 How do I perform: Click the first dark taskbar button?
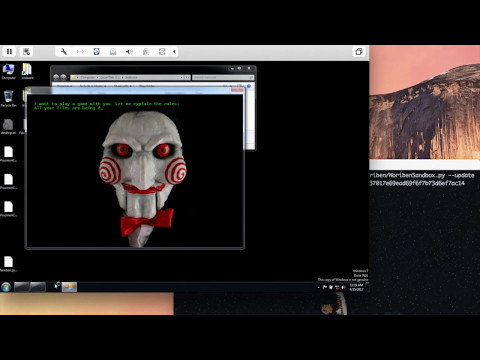point(22,287)
